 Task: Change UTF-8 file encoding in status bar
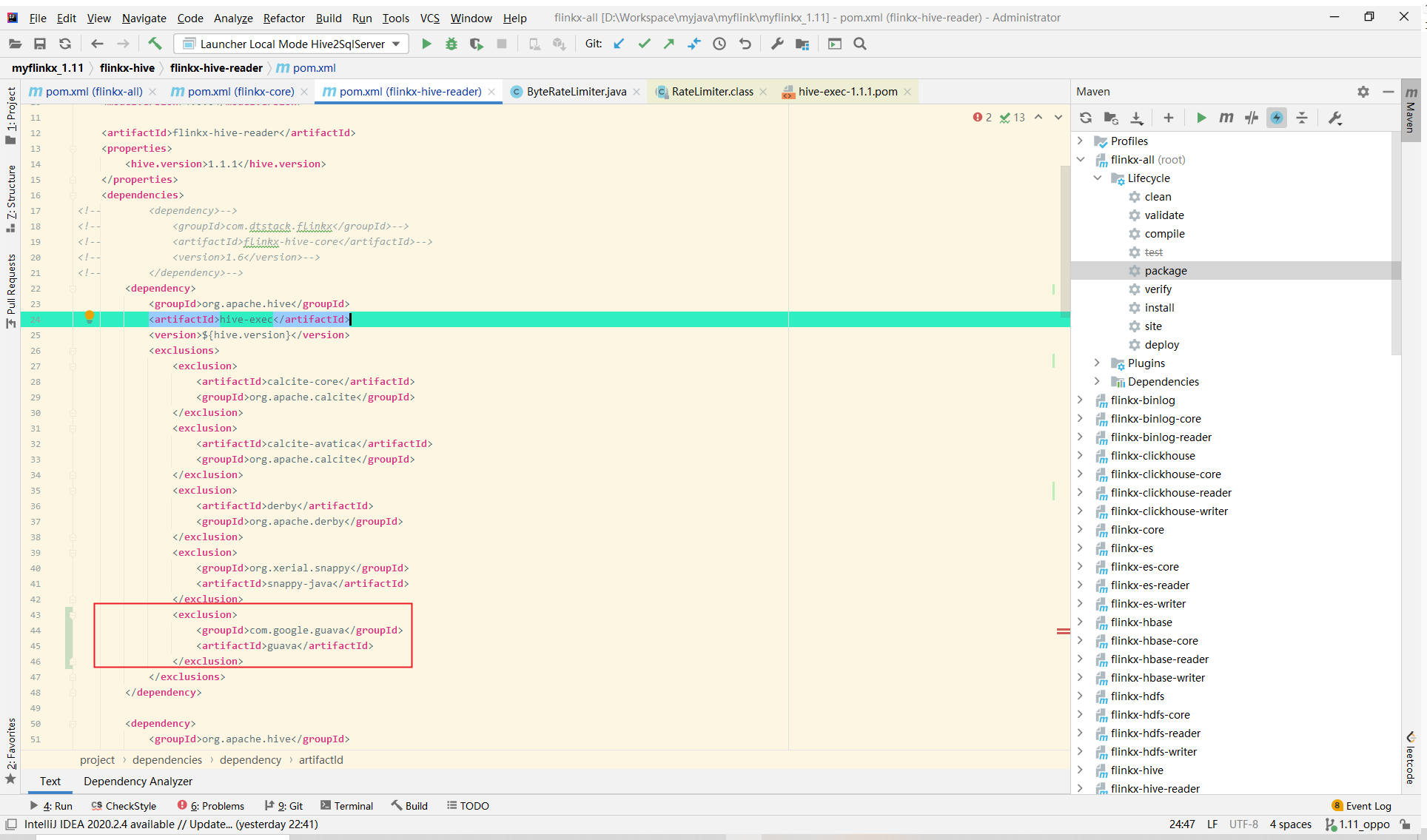(1243, 824)
